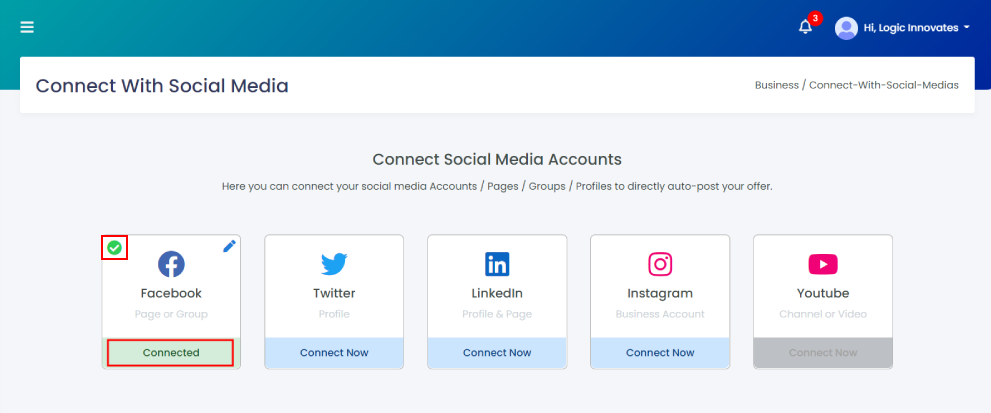Click the Facebook logo icon
This screenshot has height=413, width=991.
pyautogui.click(x=171, y=264)
